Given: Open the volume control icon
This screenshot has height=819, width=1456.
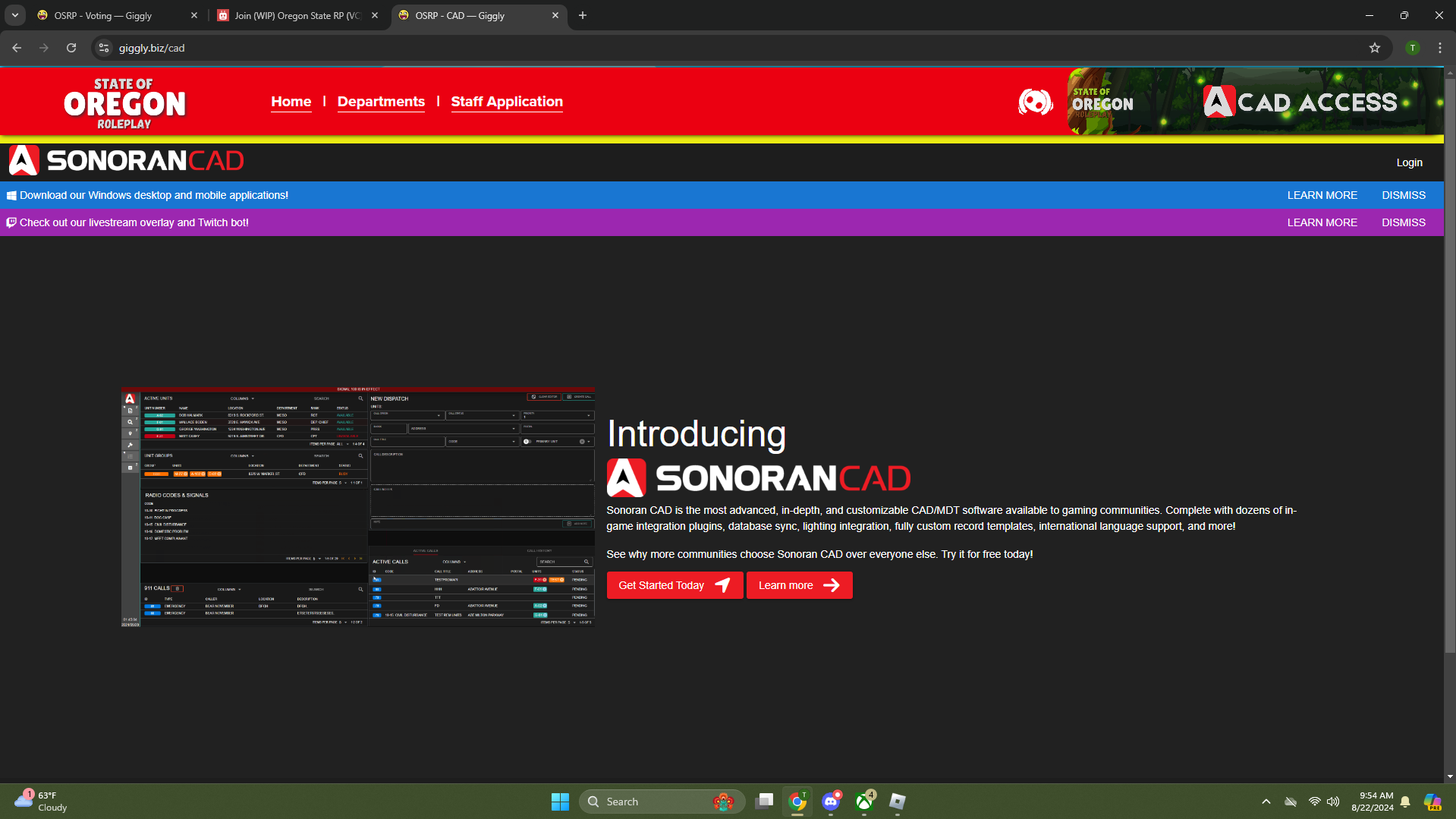Looking at the screenshot, I should coord(1333,802).
